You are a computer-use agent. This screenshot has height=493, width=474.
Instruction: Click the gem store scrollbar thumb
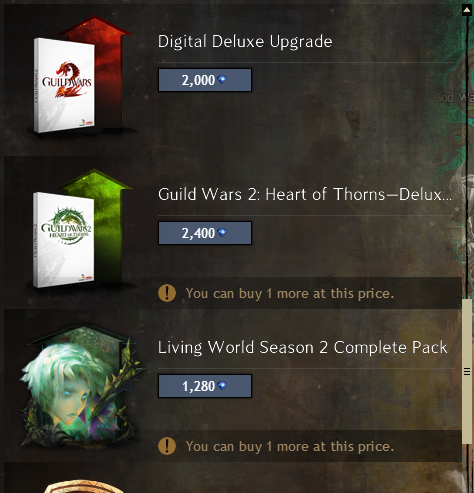pyautogui.click(x=467, y=371)
